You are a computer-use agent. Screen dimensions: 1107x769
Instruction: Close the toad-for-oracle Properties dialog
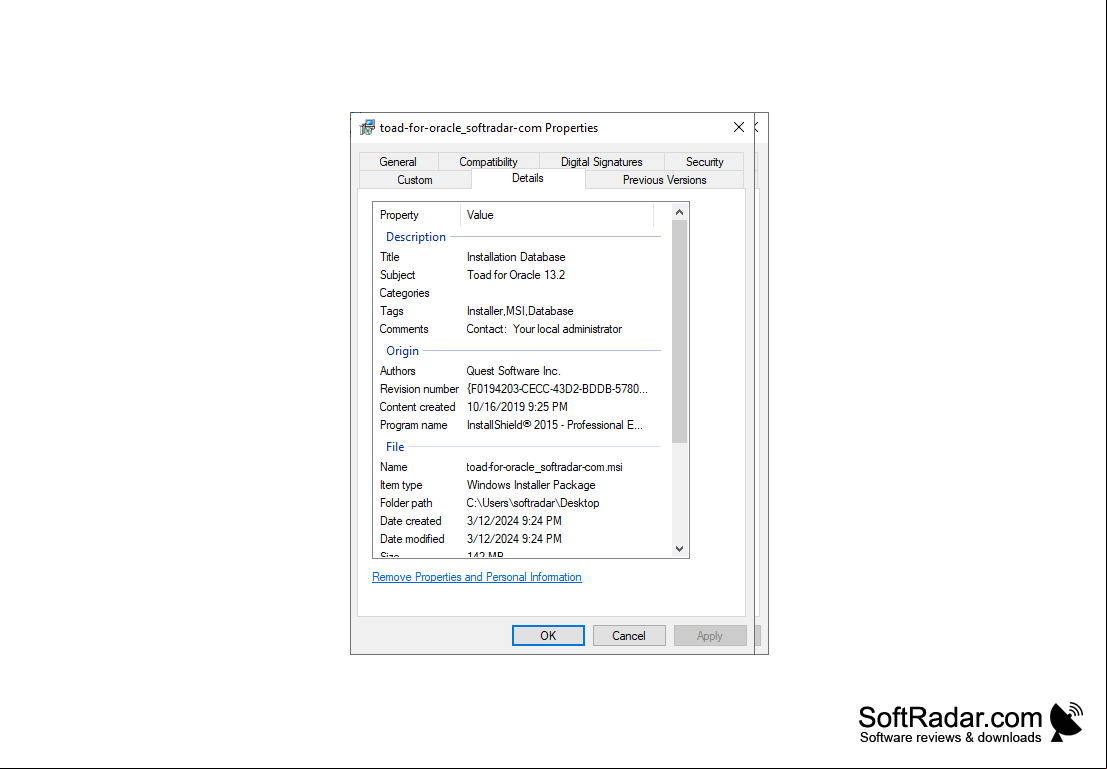point(738,127)
